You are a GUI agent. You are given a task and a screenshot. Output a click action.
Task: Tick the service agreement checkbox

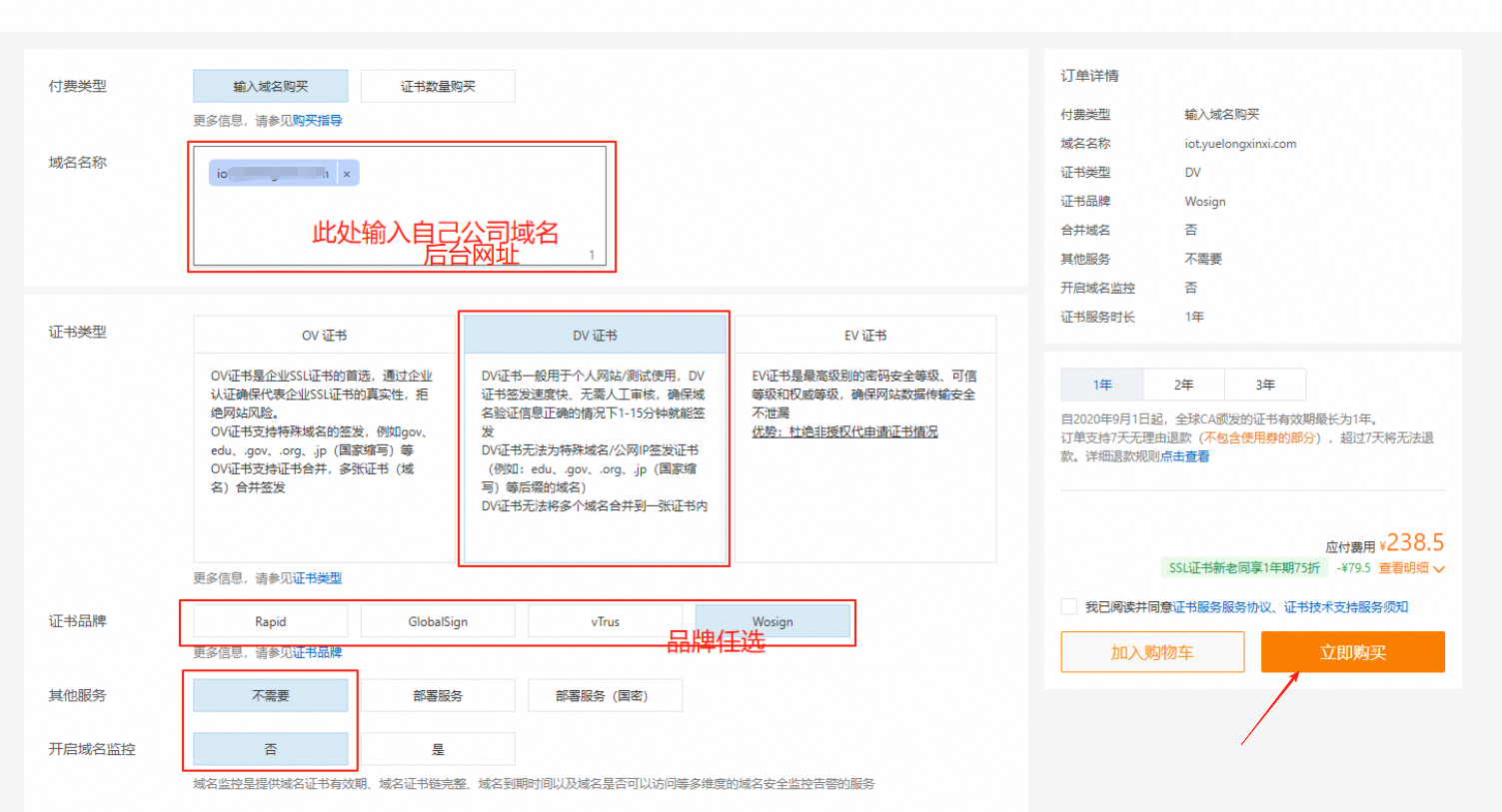pyautogui.click(x=1069, y=606)
